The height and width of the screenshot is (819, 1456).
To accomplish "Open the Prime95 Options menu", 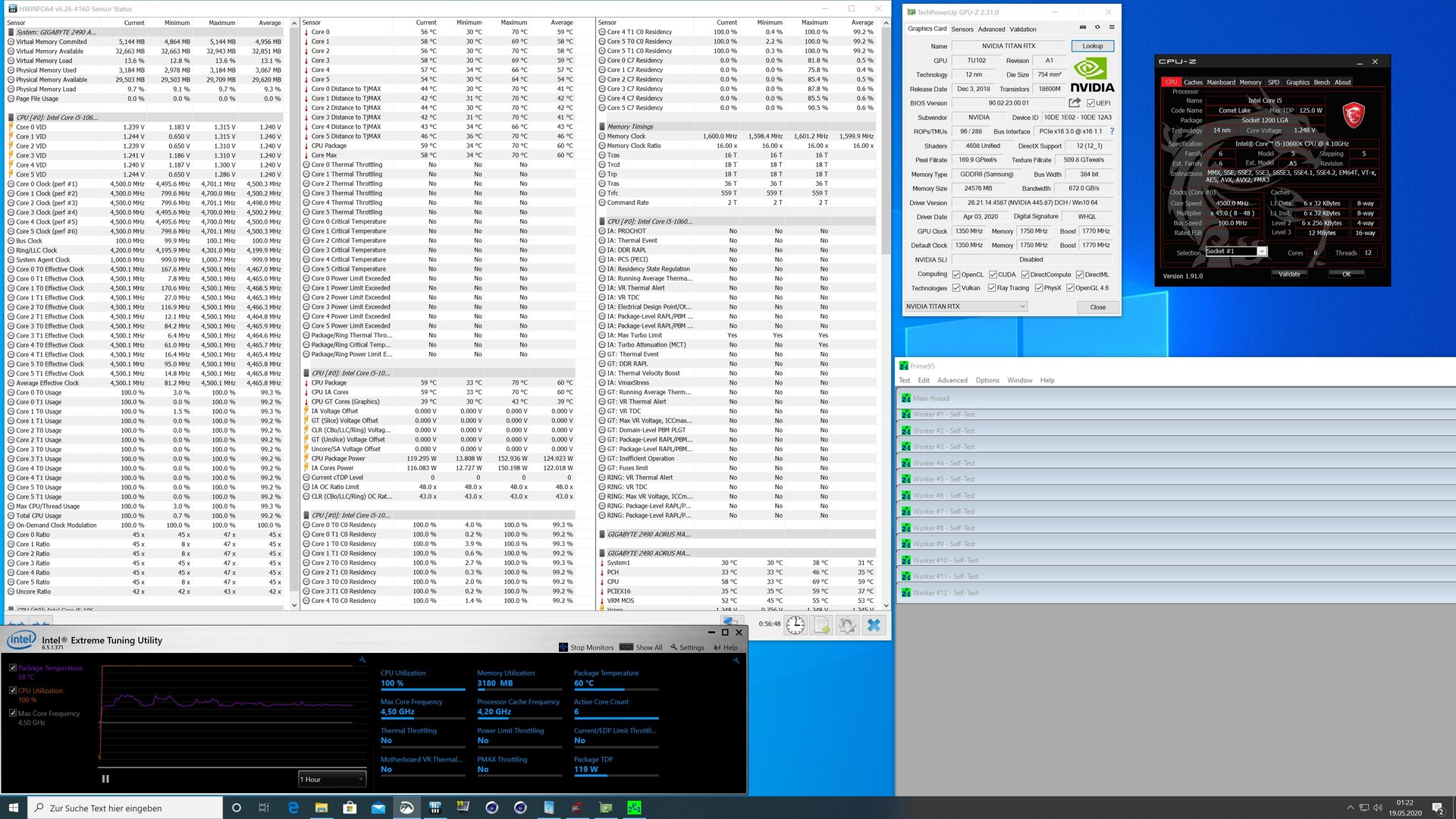I will pos(987,380).
